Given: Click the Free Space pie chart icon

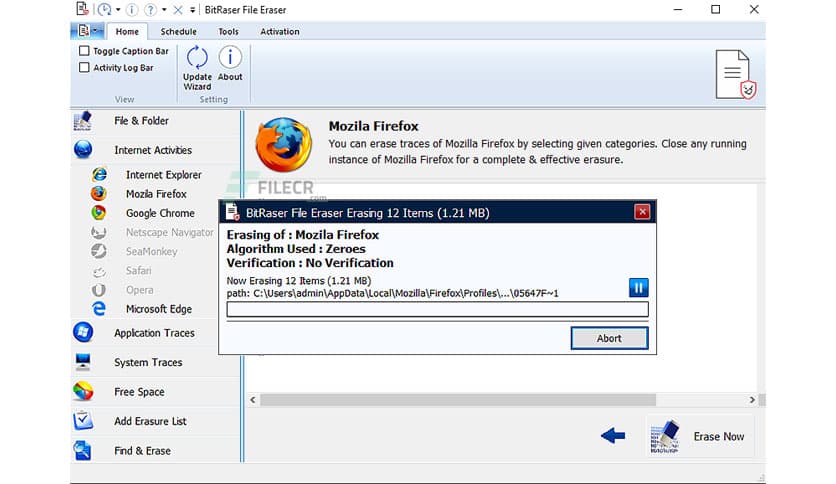Looking at the screenshot, I should pyautogui.click(x=83, y=392).
